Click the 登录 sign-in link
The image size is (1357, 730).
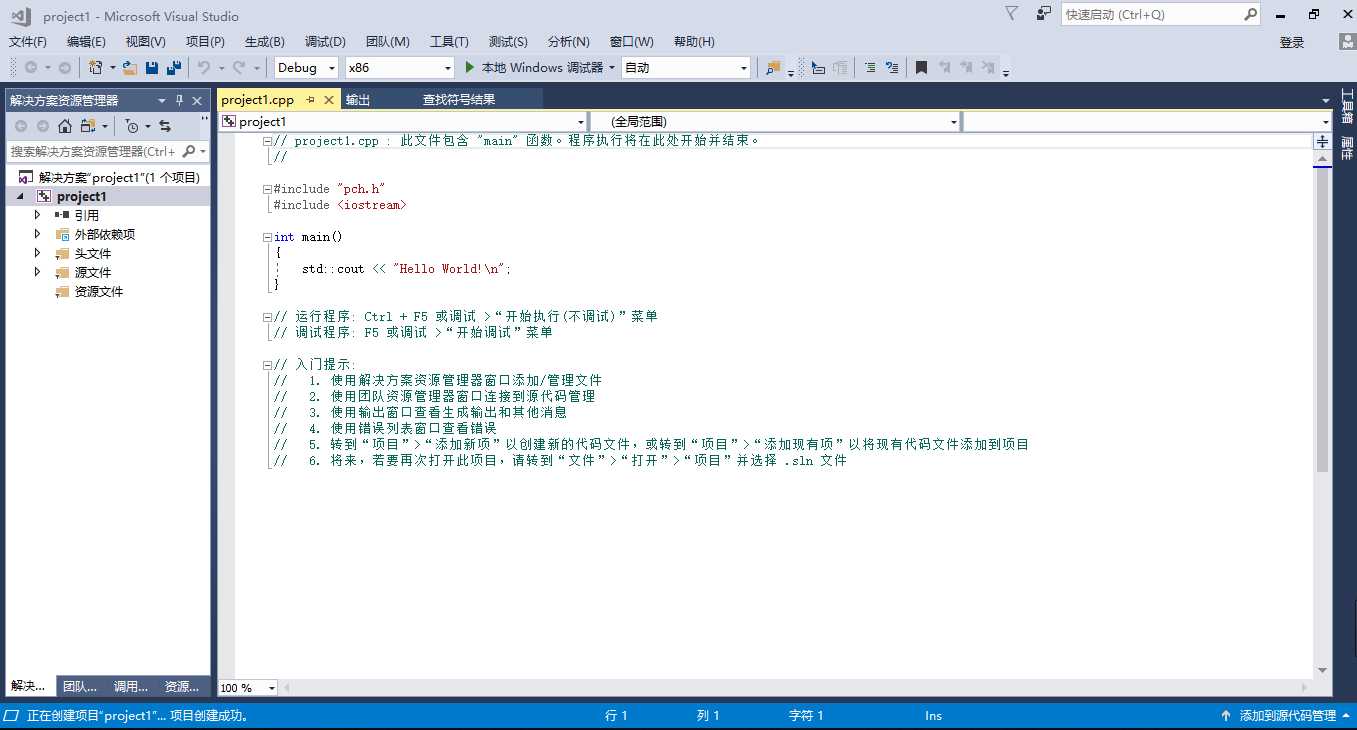tap(1292, 42)
